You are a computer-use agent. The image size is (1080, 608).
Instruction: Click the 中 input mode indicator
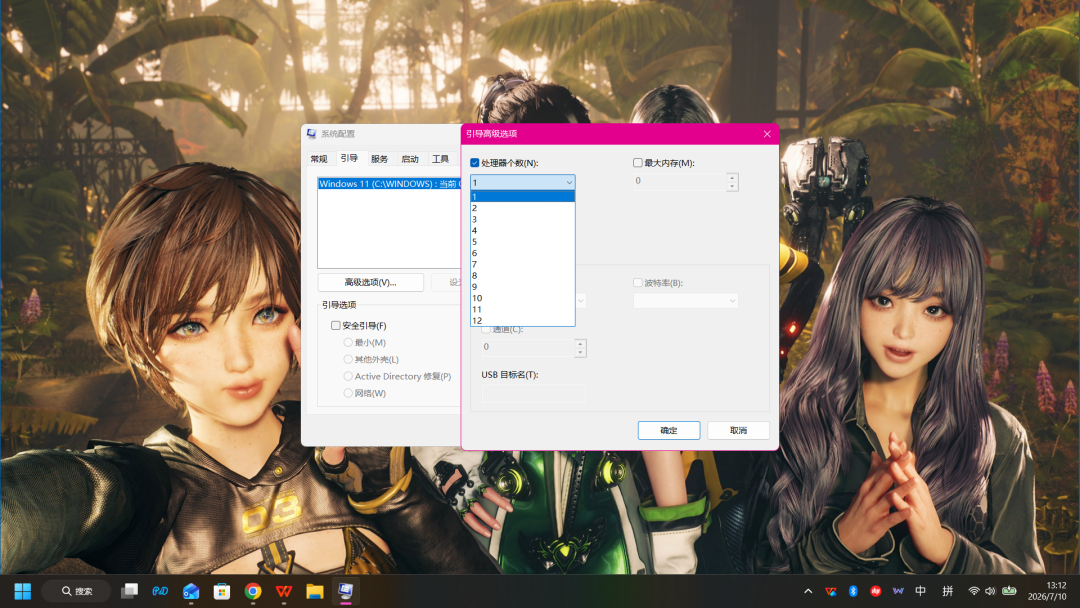(x=920, y=591)
